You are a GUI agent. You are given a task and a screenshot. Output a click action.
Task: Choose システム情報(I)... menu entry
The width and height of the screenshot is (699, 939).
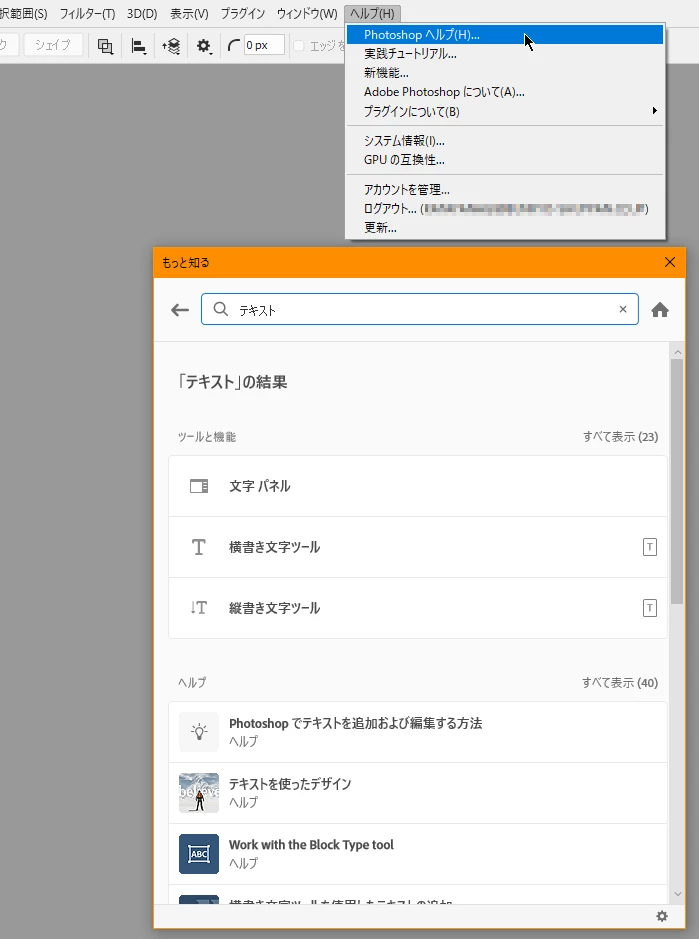(x=505, y=141)
